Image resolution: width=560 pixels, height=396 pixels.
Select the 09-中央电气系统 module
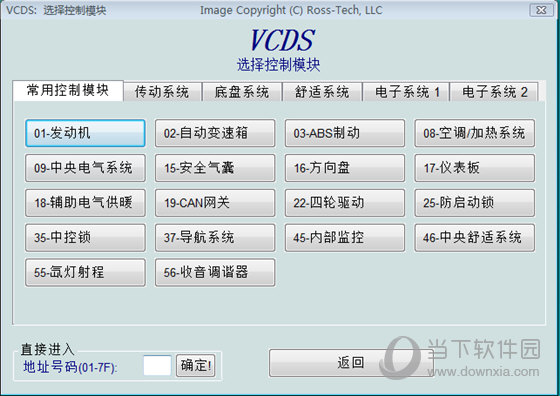click(85, 168)
